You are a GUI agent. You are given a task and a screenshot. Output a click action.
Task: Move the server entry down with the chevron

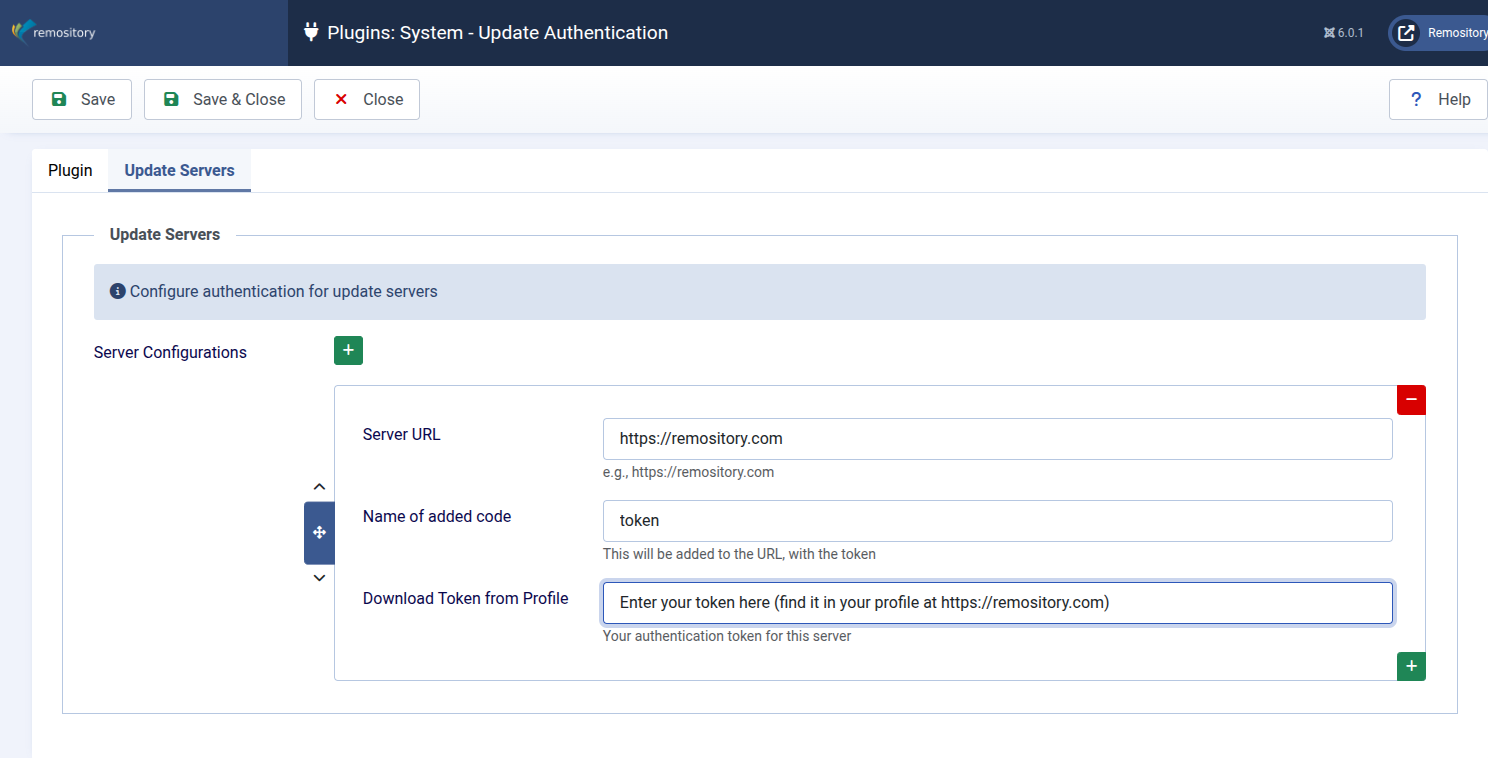tap(319, 578)
